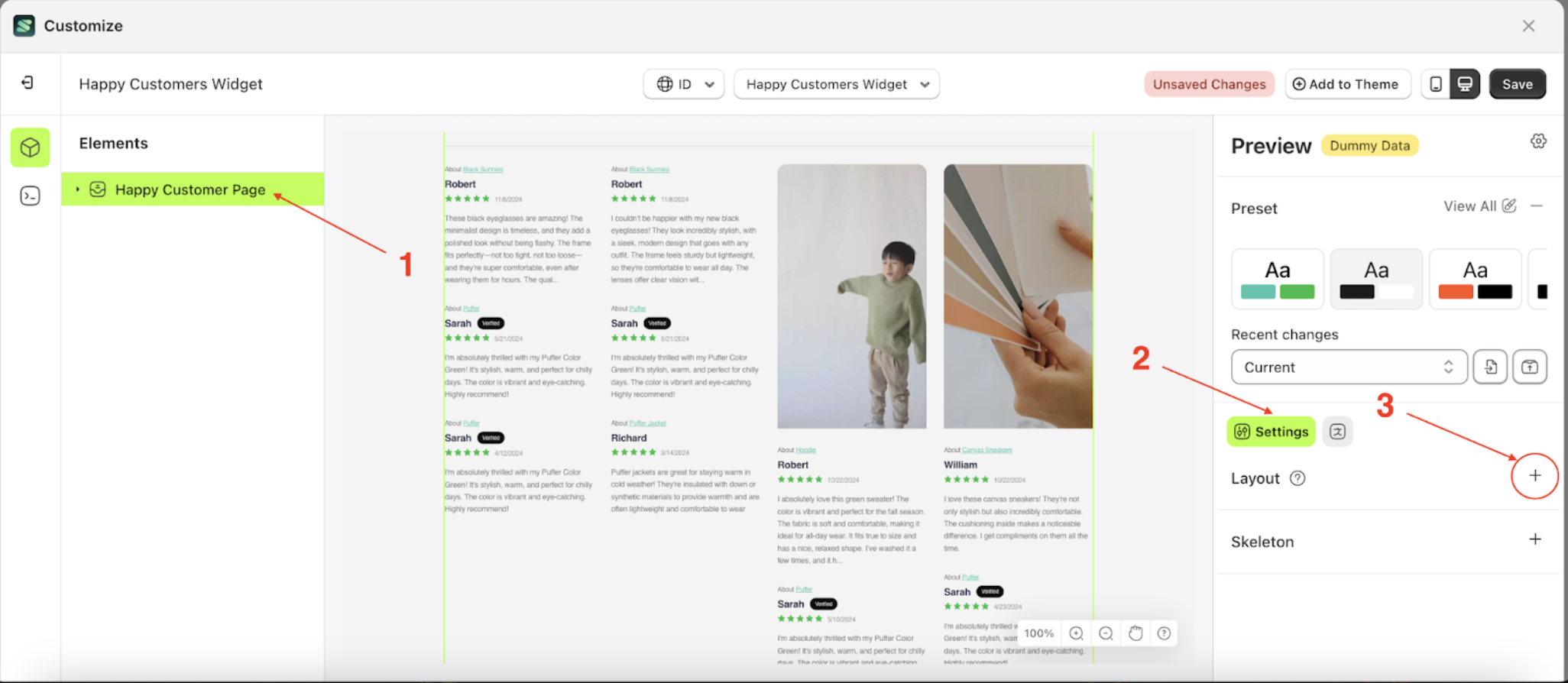Open Preview settings gear icon

click(x=1538, y=141)
